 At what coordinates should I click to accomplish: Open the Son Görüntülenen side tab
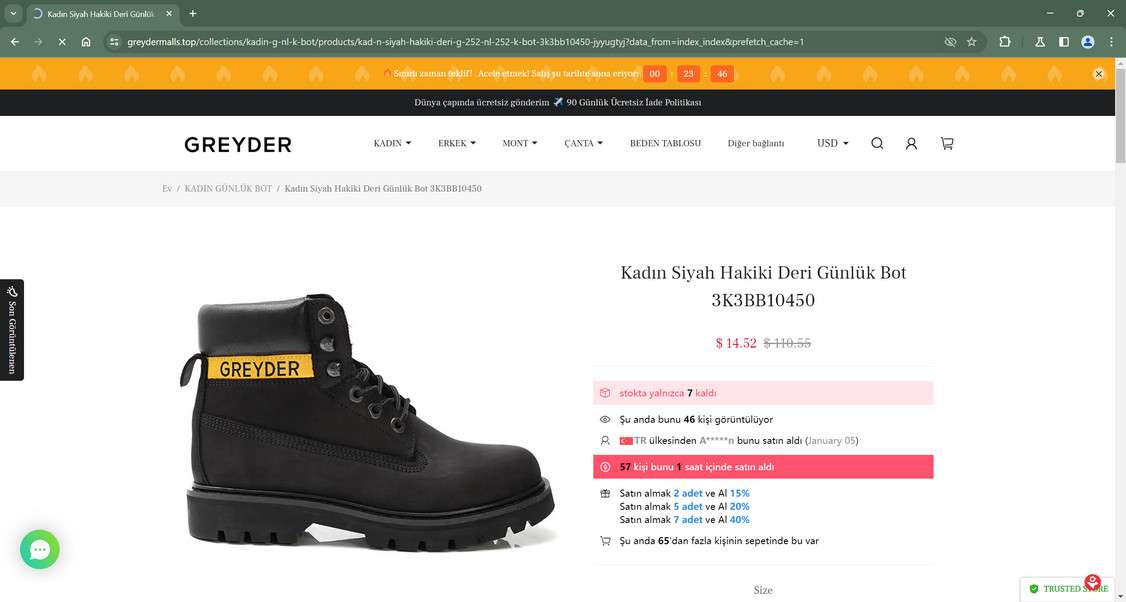click(x=11, y=330)
